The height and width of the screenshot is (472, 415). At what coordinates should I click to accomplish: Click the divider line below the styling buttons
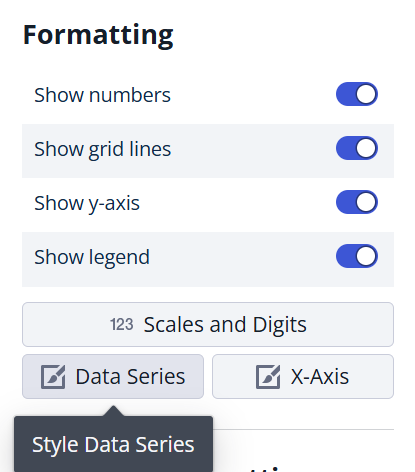[303, 429]
